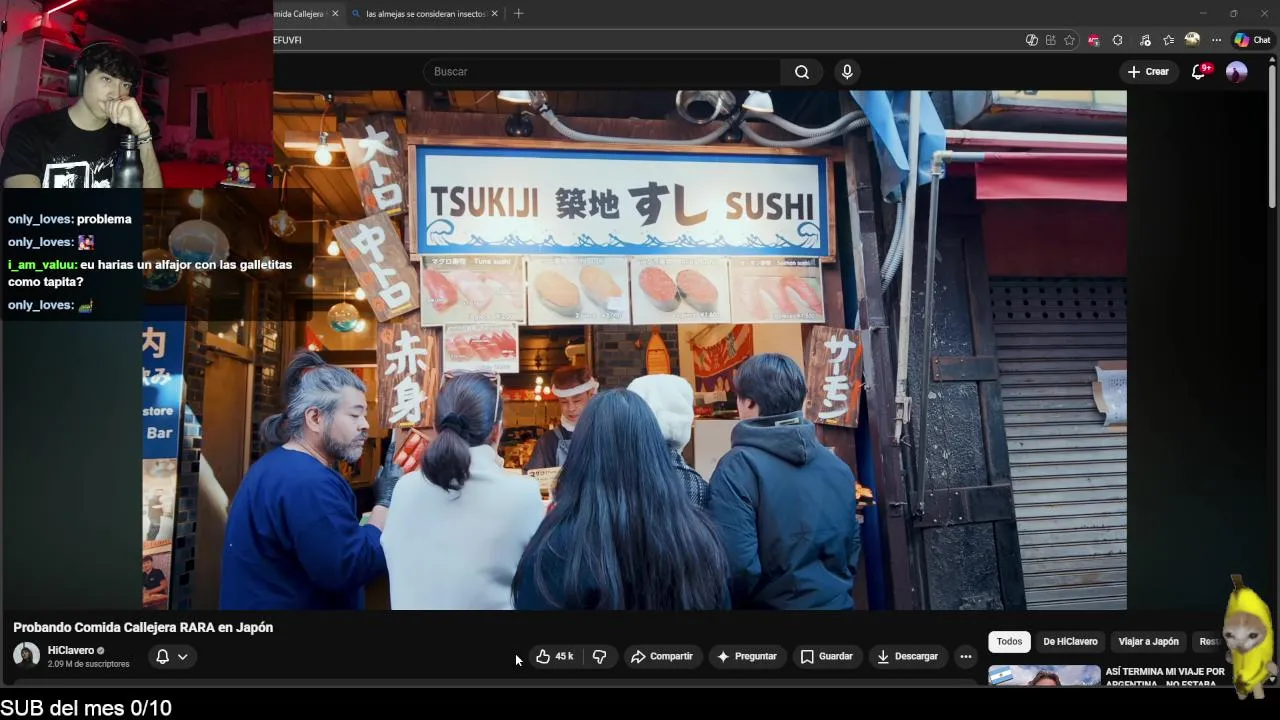Open the Preguntar AI button

click(x=747, y=657)
